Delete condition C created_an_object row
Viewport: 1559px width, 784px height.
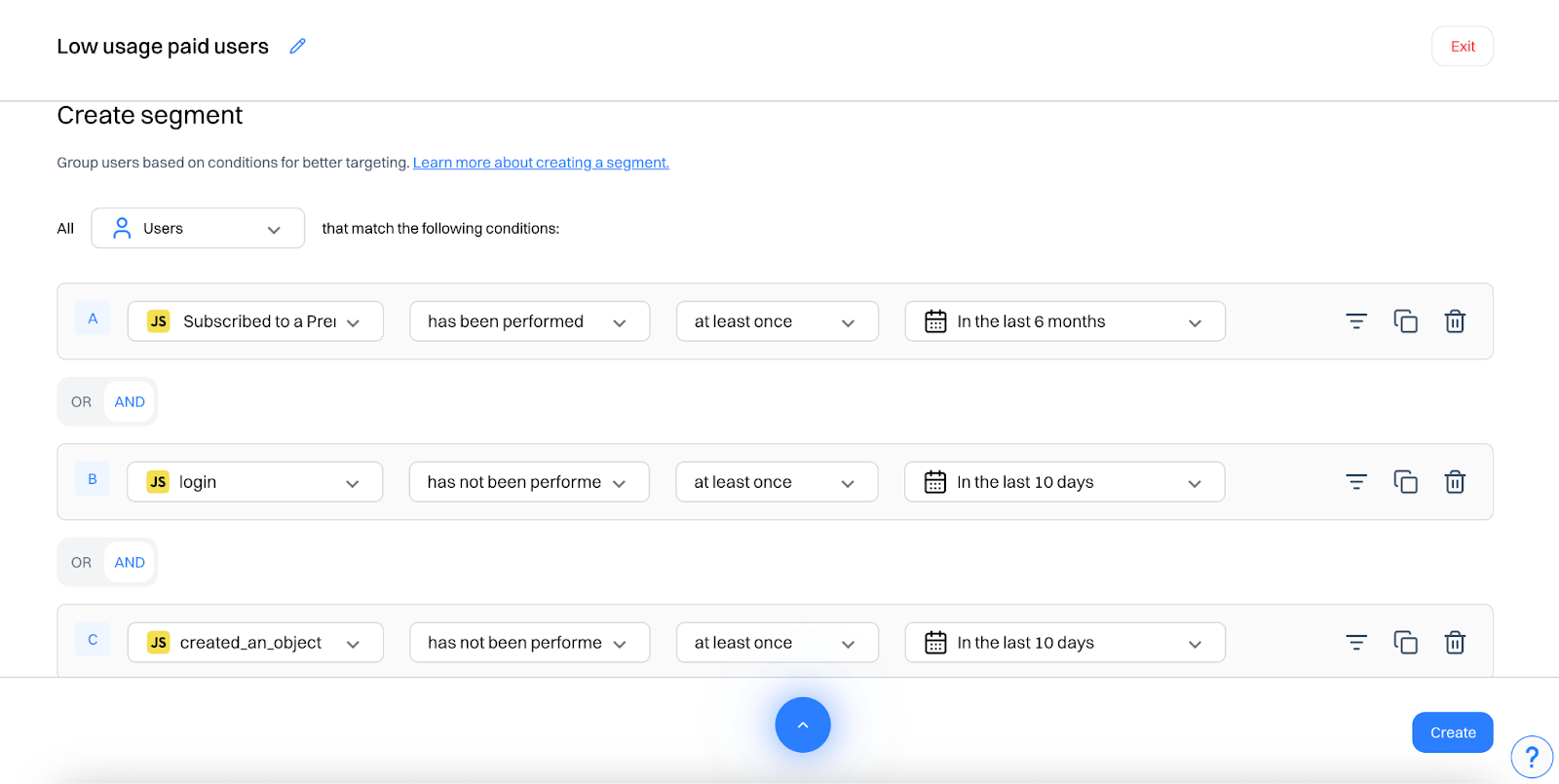[x=1455, y=643]
